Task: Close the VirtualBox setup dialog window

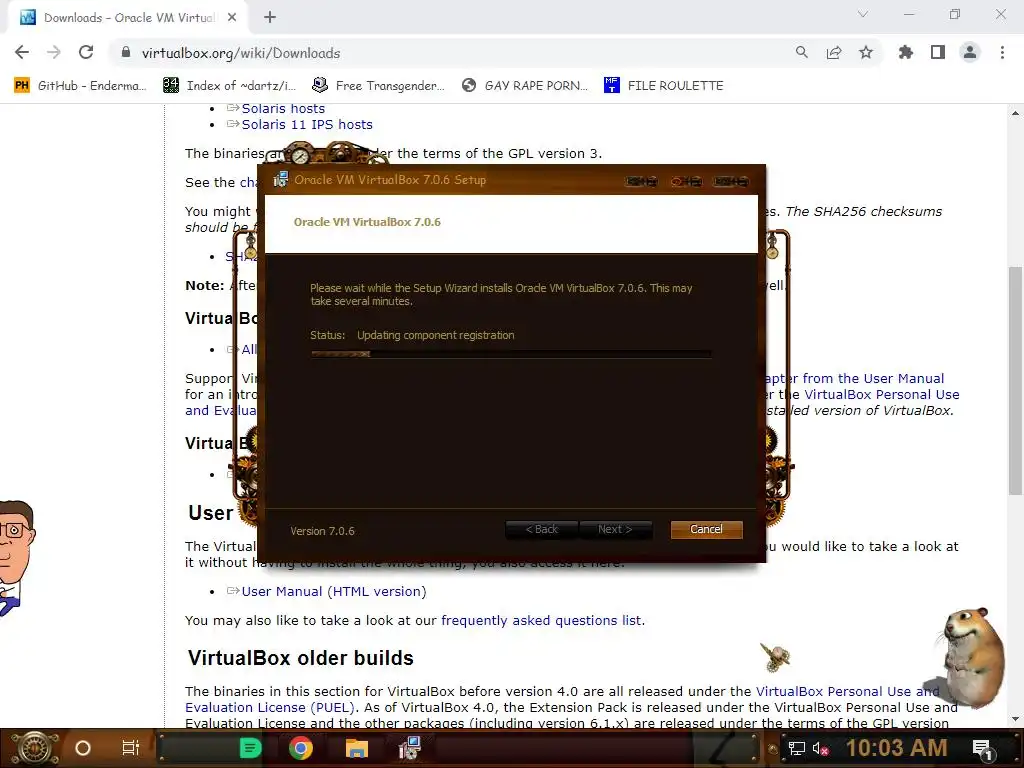Action: 730,181
